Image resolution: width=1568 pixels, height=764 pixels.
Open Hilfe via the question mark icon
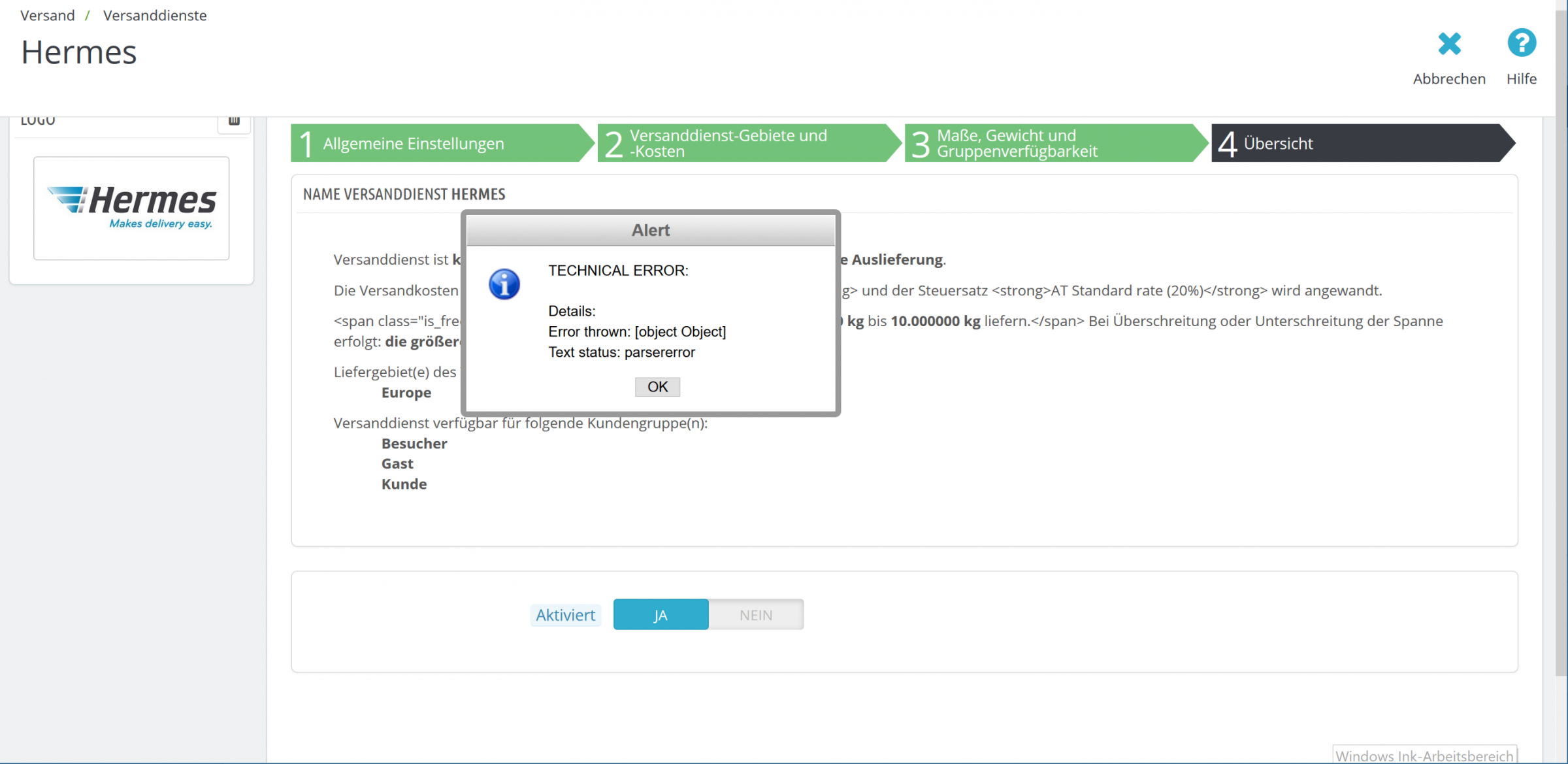[1521, 44]
